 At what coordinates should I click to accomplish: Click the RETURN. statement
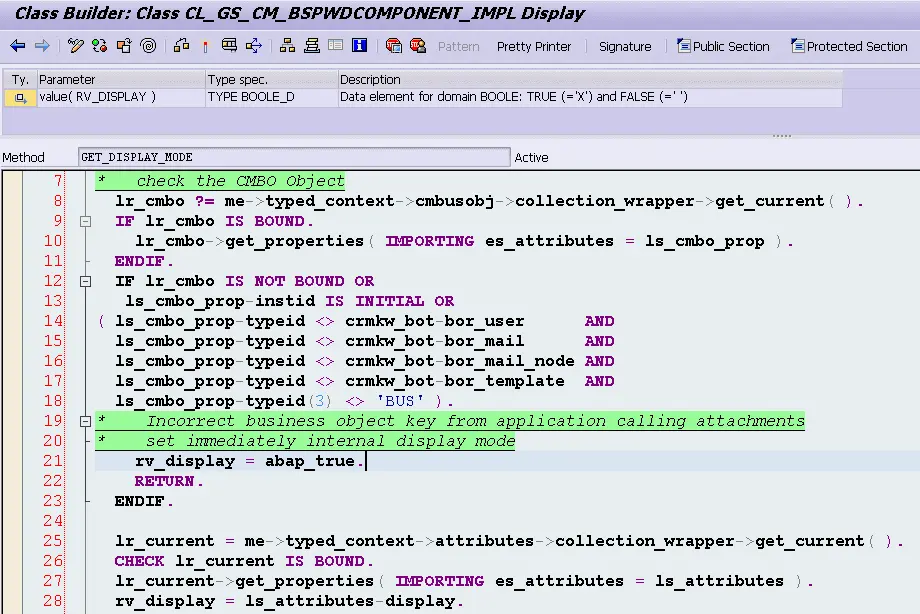coord(169,481)
